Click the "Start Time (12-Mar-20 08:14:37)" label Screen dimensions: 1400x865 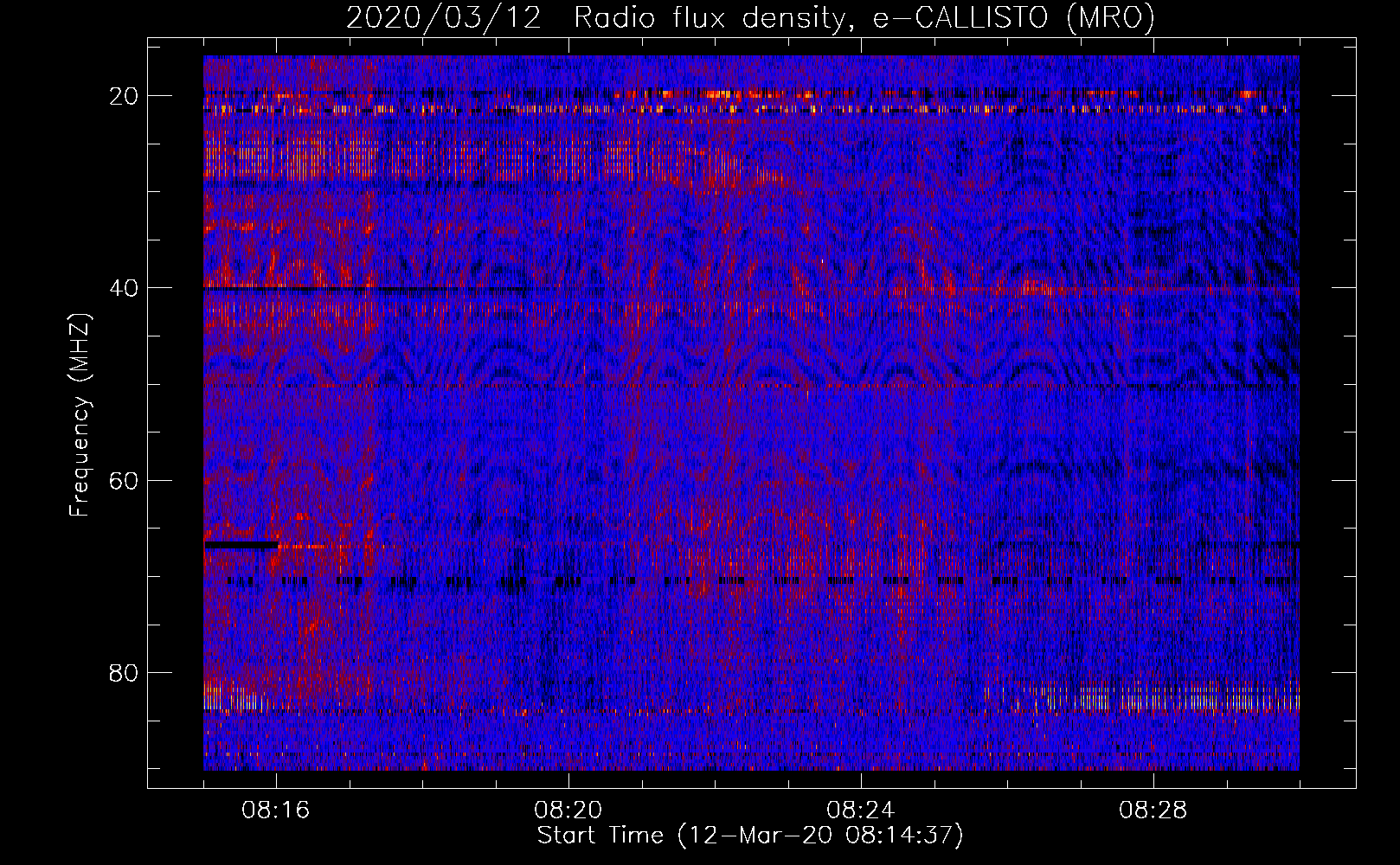(x=750, y=836)
